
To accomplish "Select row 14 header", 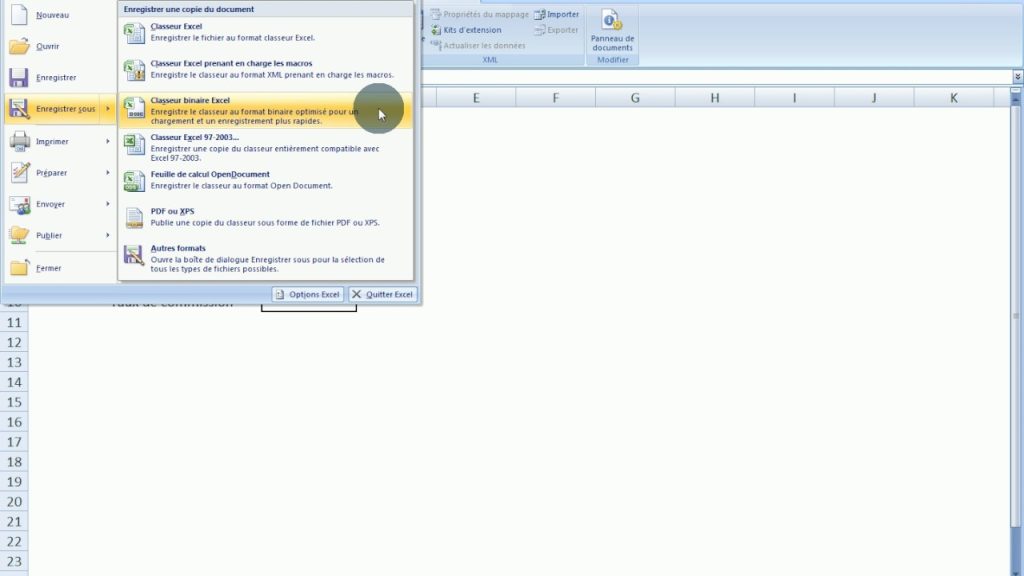I will [x=14, y=382].
